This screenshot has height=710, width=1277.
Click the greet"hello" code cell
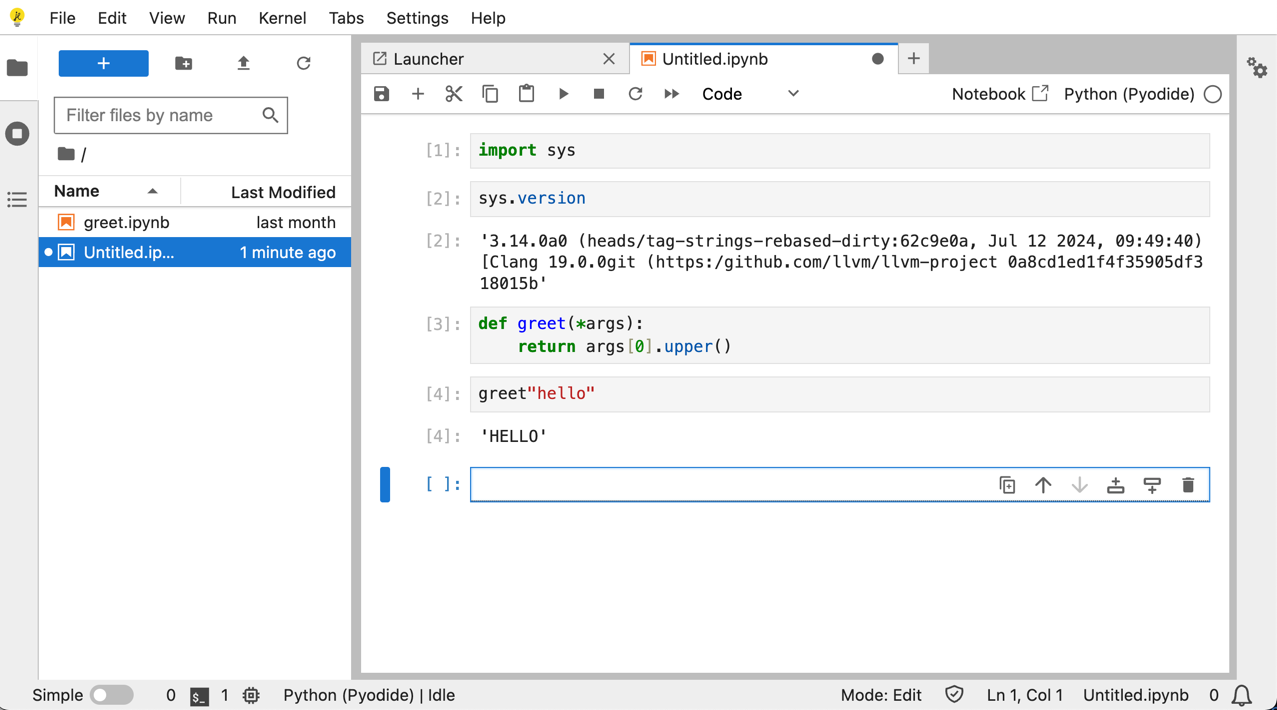pyautogui.click(x=839, y=393)
